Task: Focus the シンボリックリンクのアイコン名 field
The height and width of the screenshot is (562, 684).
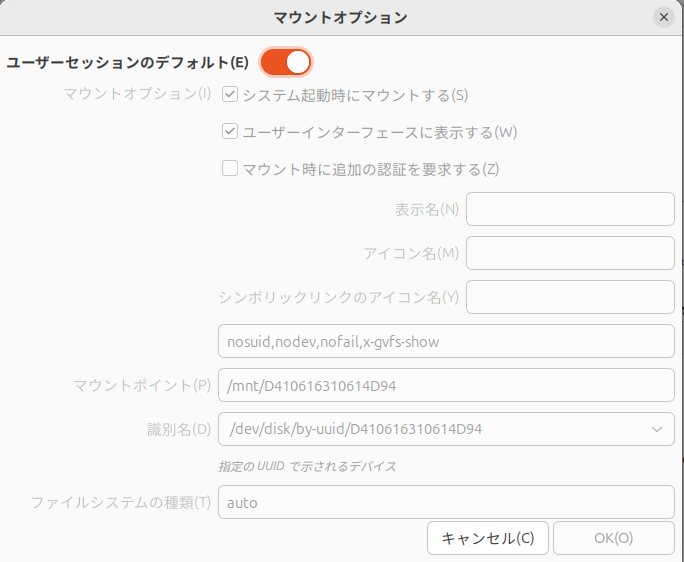Action: pos(570,297)
